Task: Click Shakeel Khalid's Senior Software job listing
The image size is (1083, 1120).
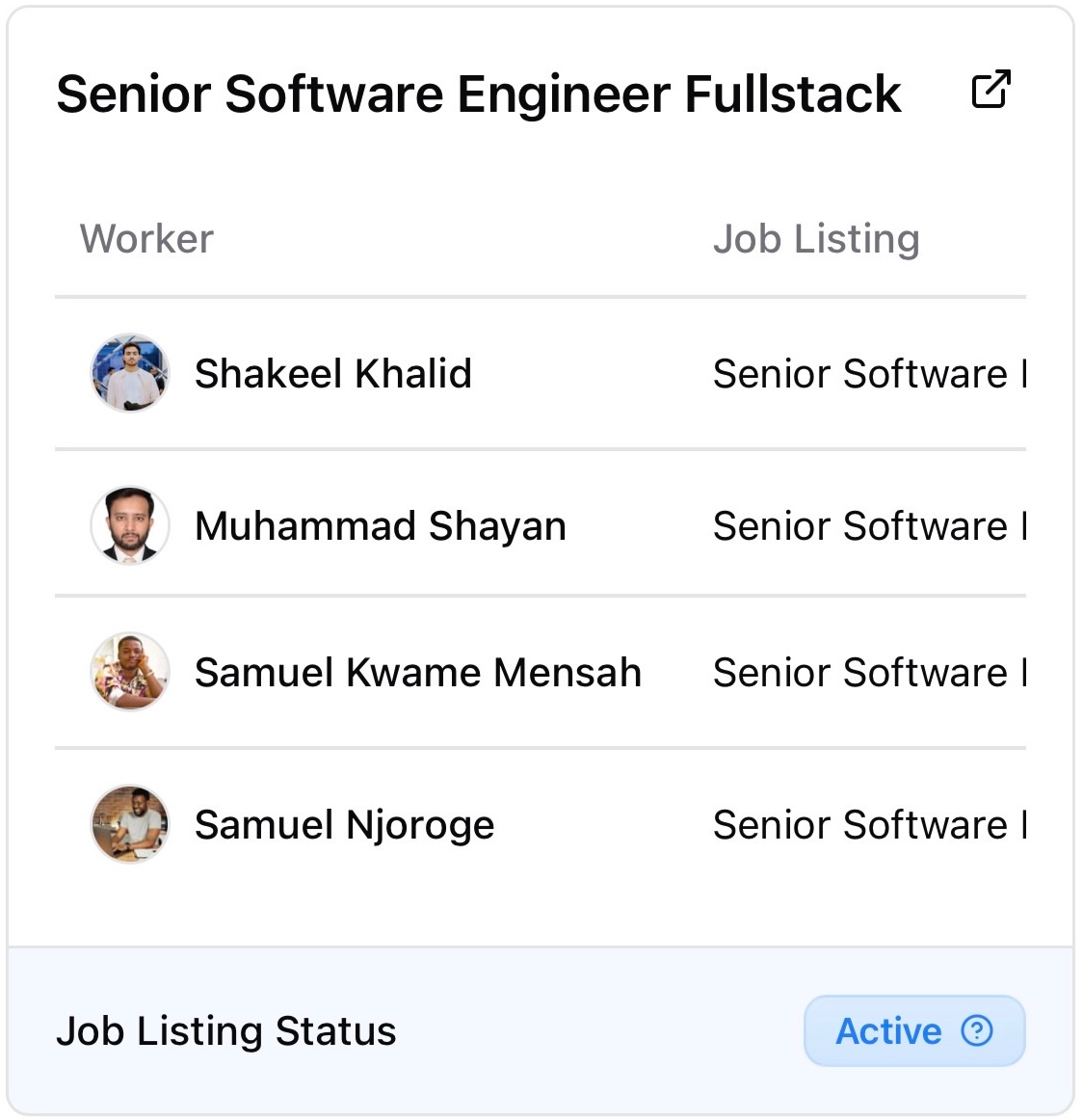Action: point(868,373)
